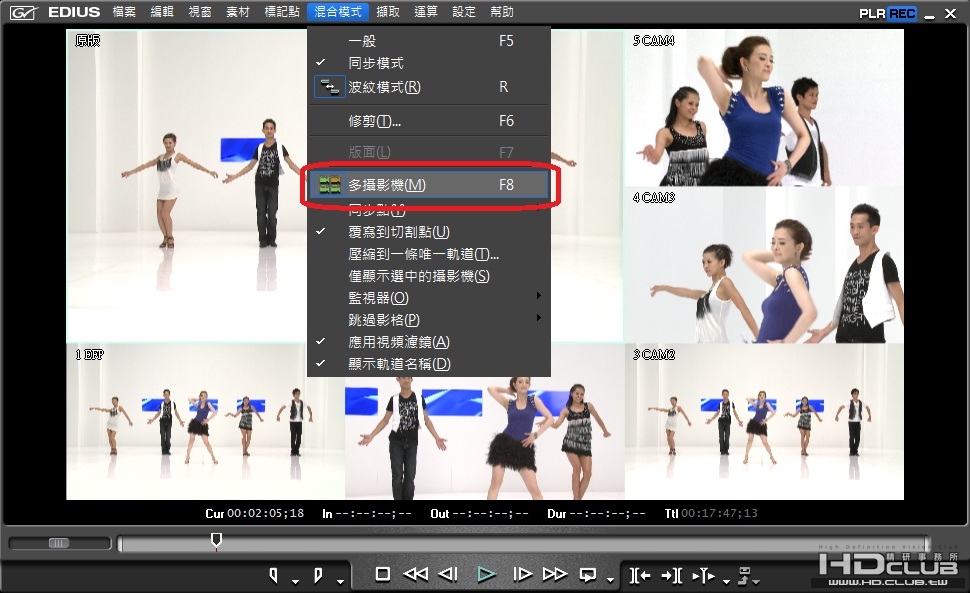Open the play around current position dropdown
970x593 pixels.
(726, 581)
